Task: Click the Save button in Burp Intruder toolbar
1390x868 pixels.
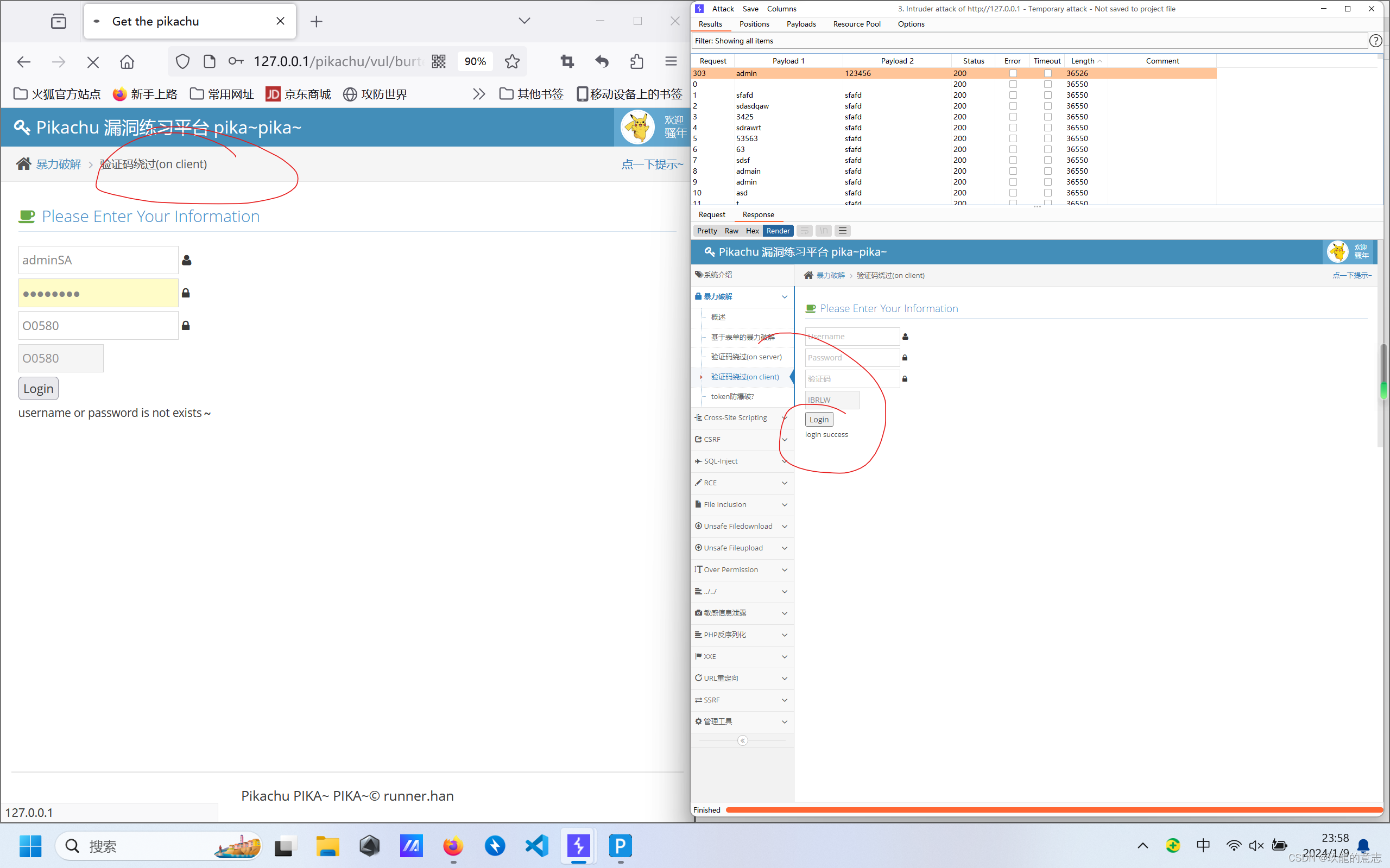Action: click(x=749, y=8)
